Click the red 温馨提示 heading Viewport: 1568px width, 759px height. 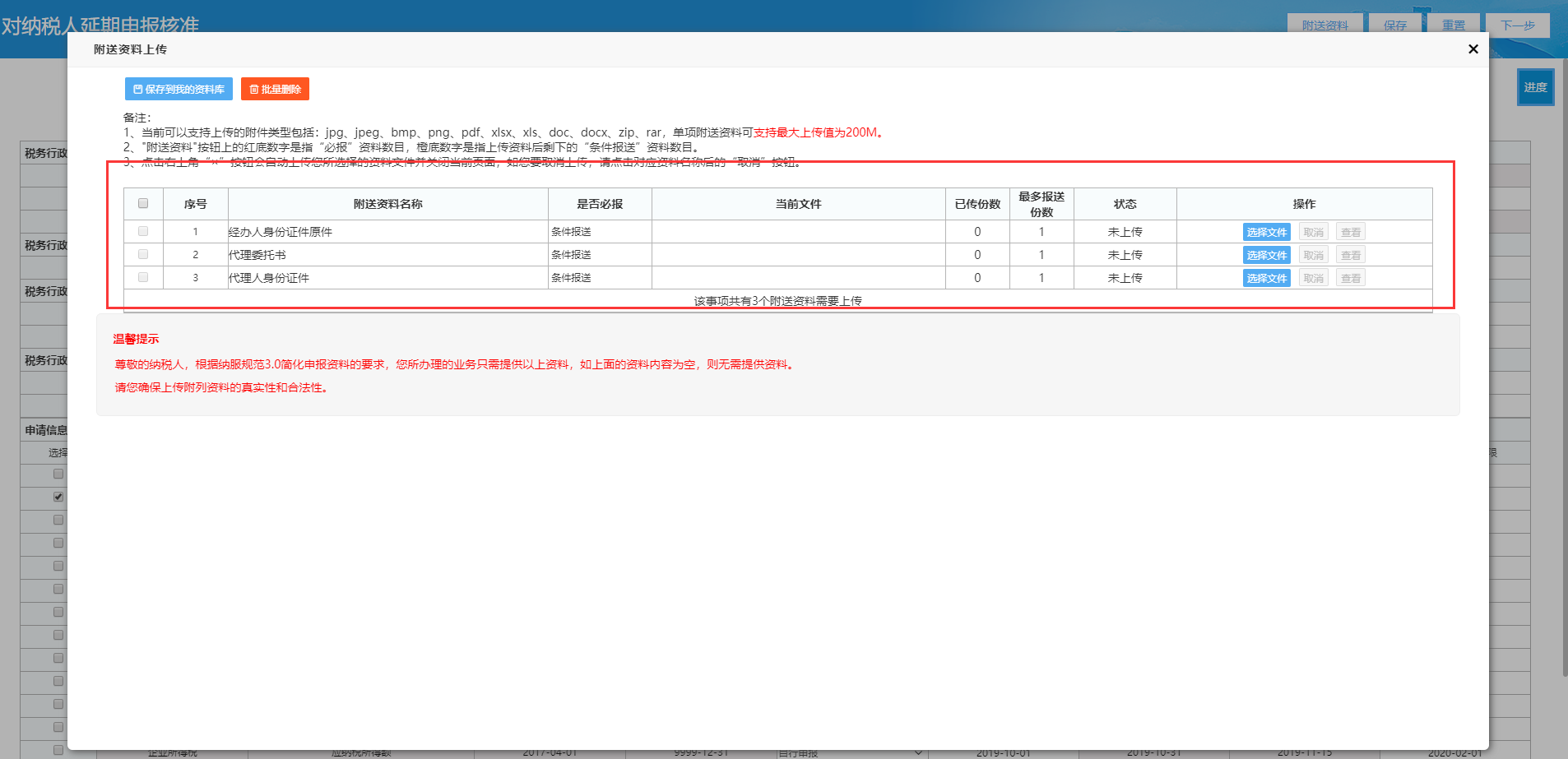coord(136,339)
